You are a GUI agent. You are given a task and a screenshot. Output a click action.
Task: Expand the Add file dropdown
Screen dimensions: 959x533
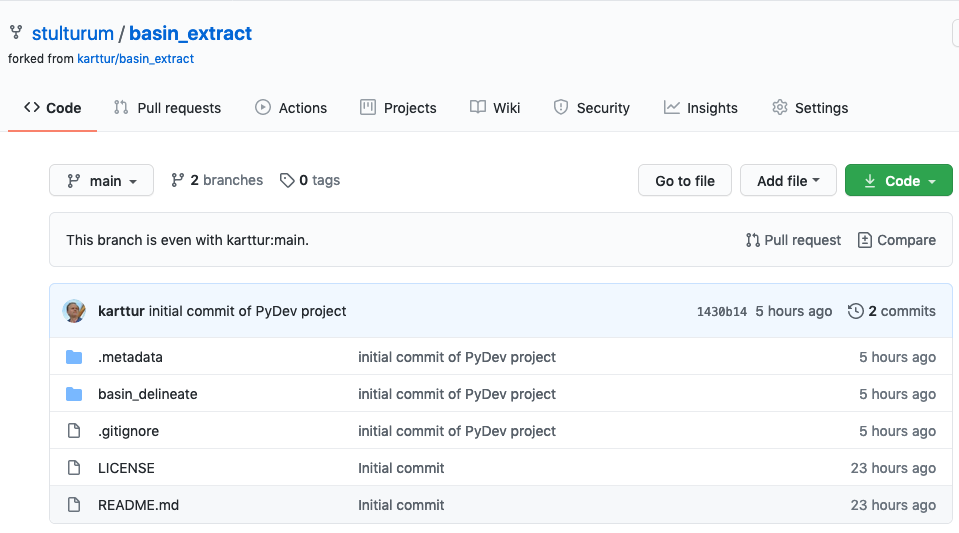788,181
